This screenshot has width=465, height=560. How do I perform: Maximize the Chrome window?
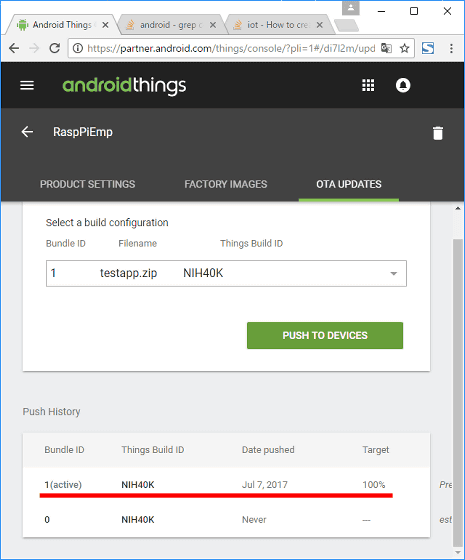[414, 11]
